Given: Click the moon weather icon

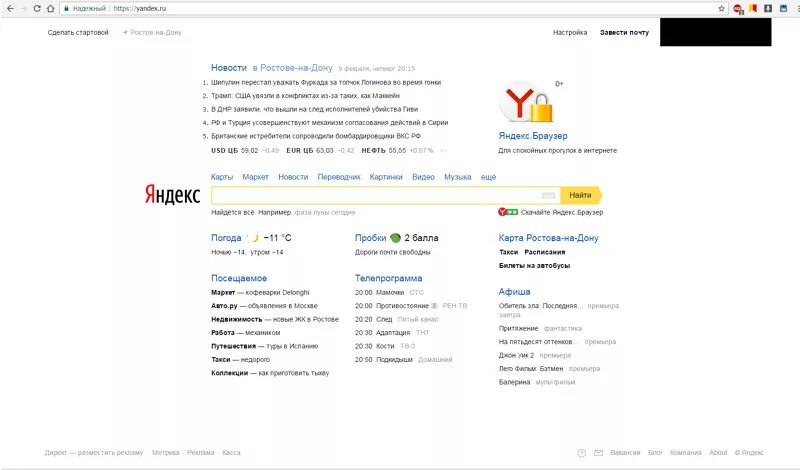Looking at the screenshot, I should click(x=253, y=237).
